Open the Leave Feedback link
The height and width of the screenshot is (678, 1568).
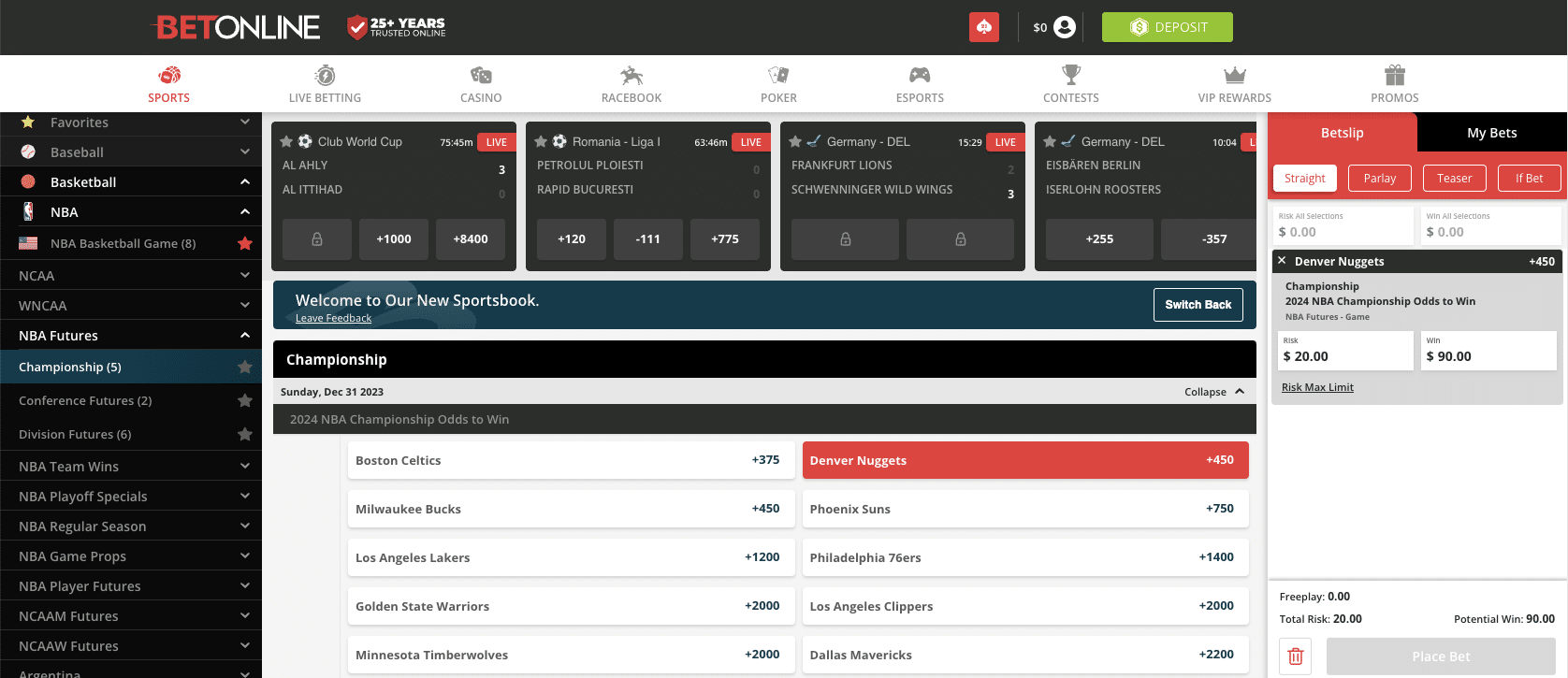click(333, 318)
